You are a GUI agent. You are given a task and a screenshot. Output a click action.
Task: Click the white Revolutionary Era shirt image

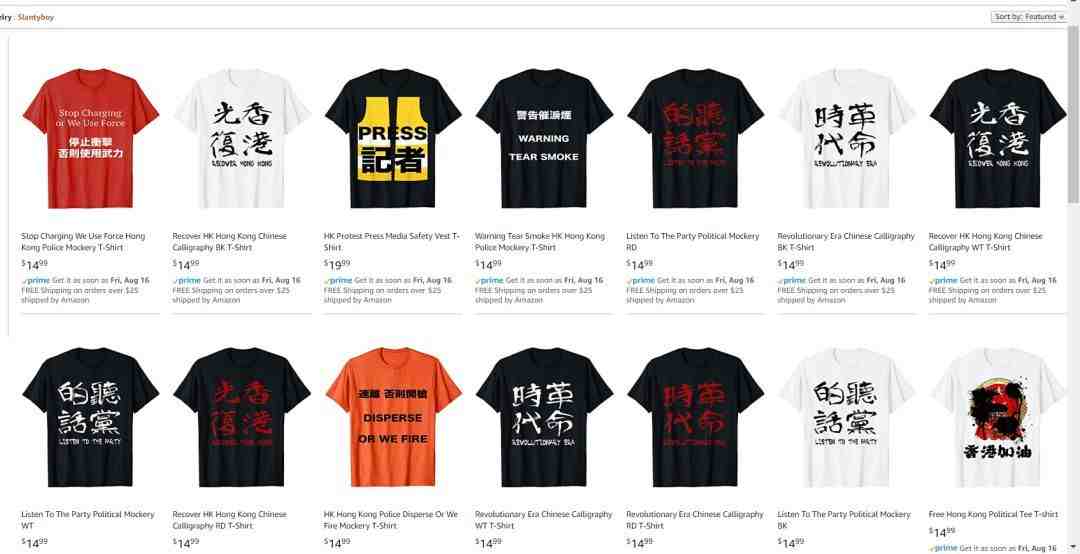pos(847,138)
